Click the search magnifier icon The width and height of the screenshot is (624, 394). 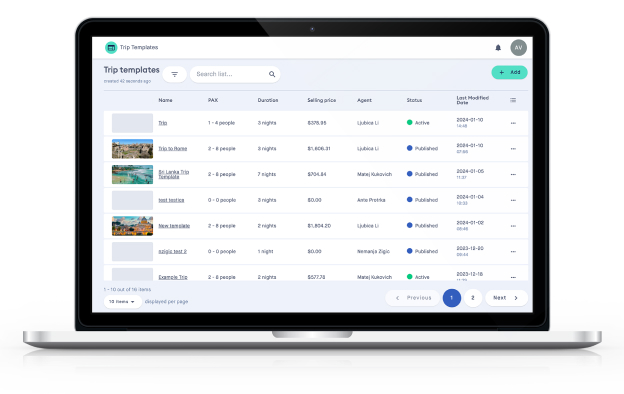point(272,74)
